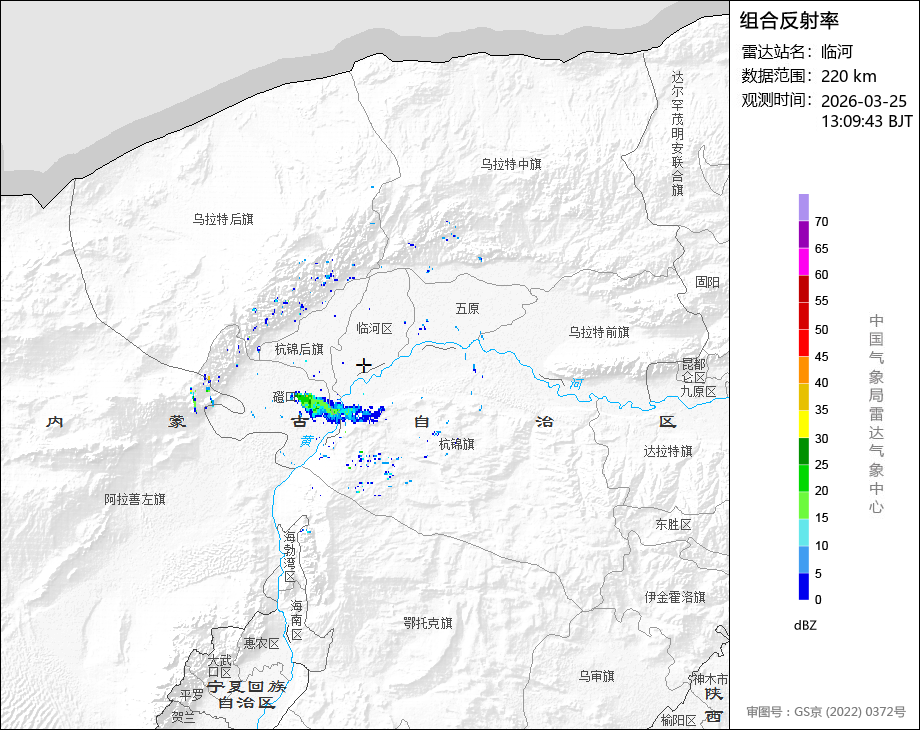Pick the cyan 10–15 dBZ swatch
The image size is (920, 730).
(x=804, y=532)
